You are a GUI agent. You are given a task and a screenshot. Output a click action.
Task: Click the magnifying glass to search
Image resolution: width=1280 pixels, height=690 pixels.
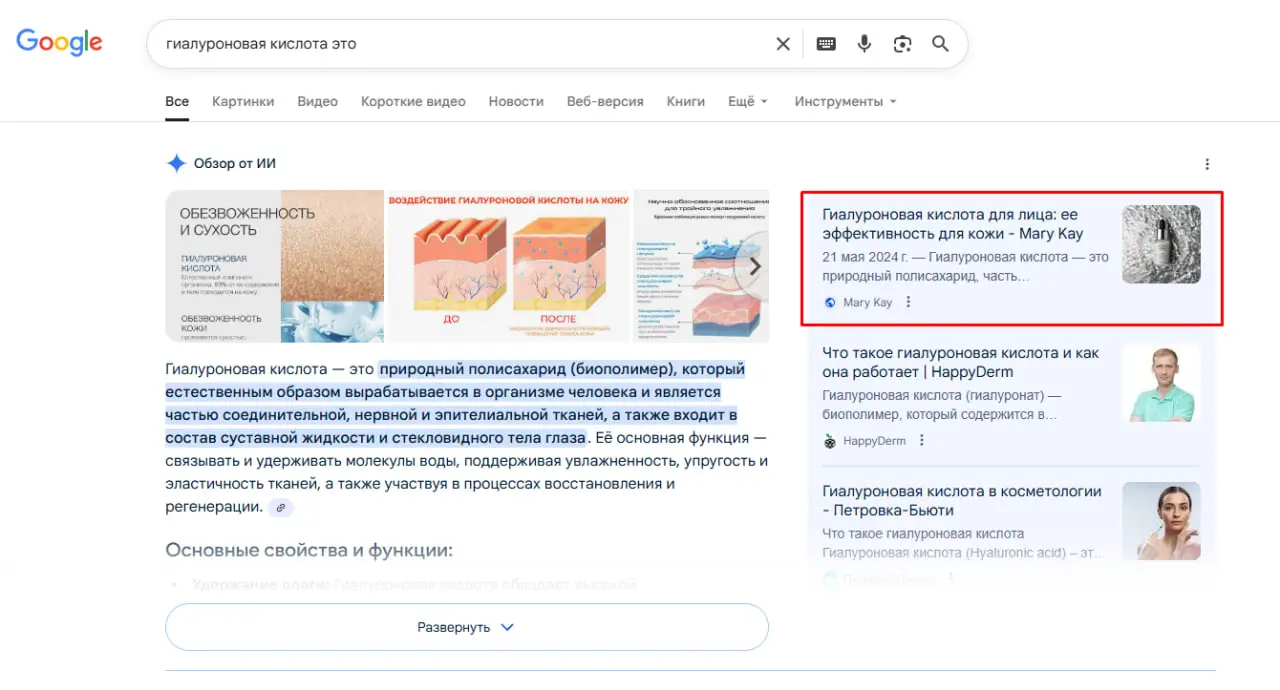939,43
